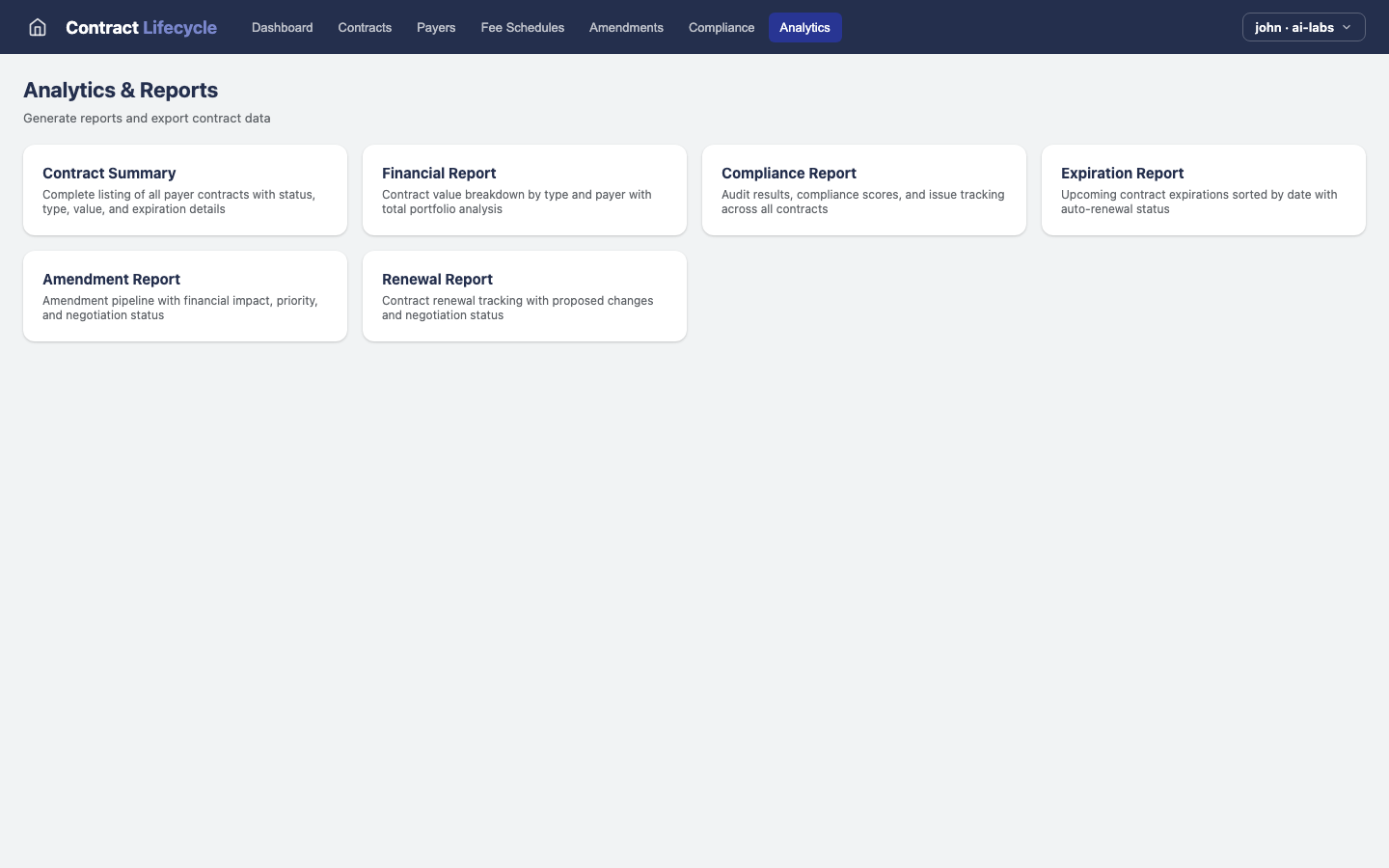Image resolution: width=1389 pixels, height=868 pixels.
Task: Open the Fee Schedules section
Action: point(522,27)
